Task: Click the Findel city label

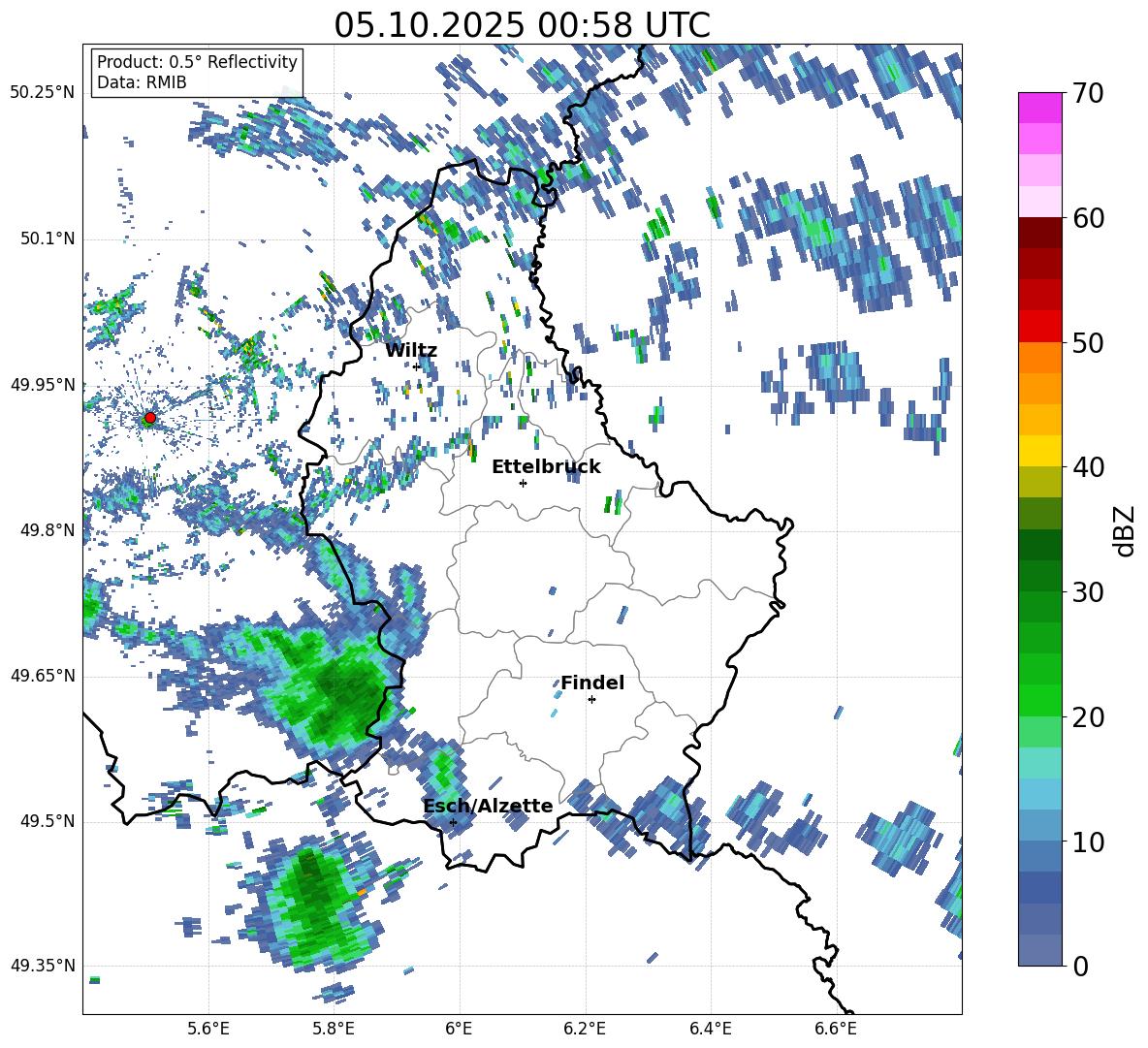Action: point(592,683)
